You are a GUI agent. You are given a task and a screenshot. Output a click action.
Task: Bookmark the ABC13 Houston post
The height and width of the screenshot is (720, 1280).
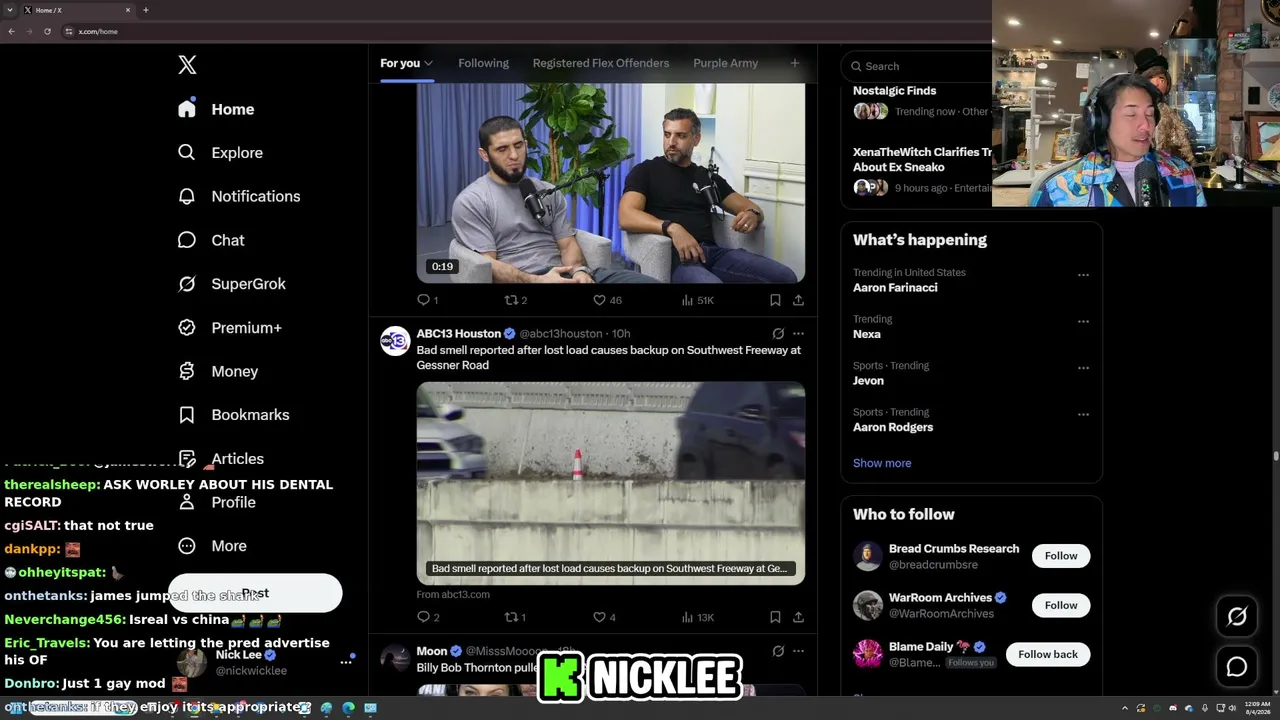pyautogui.click(x=775, y=617)
